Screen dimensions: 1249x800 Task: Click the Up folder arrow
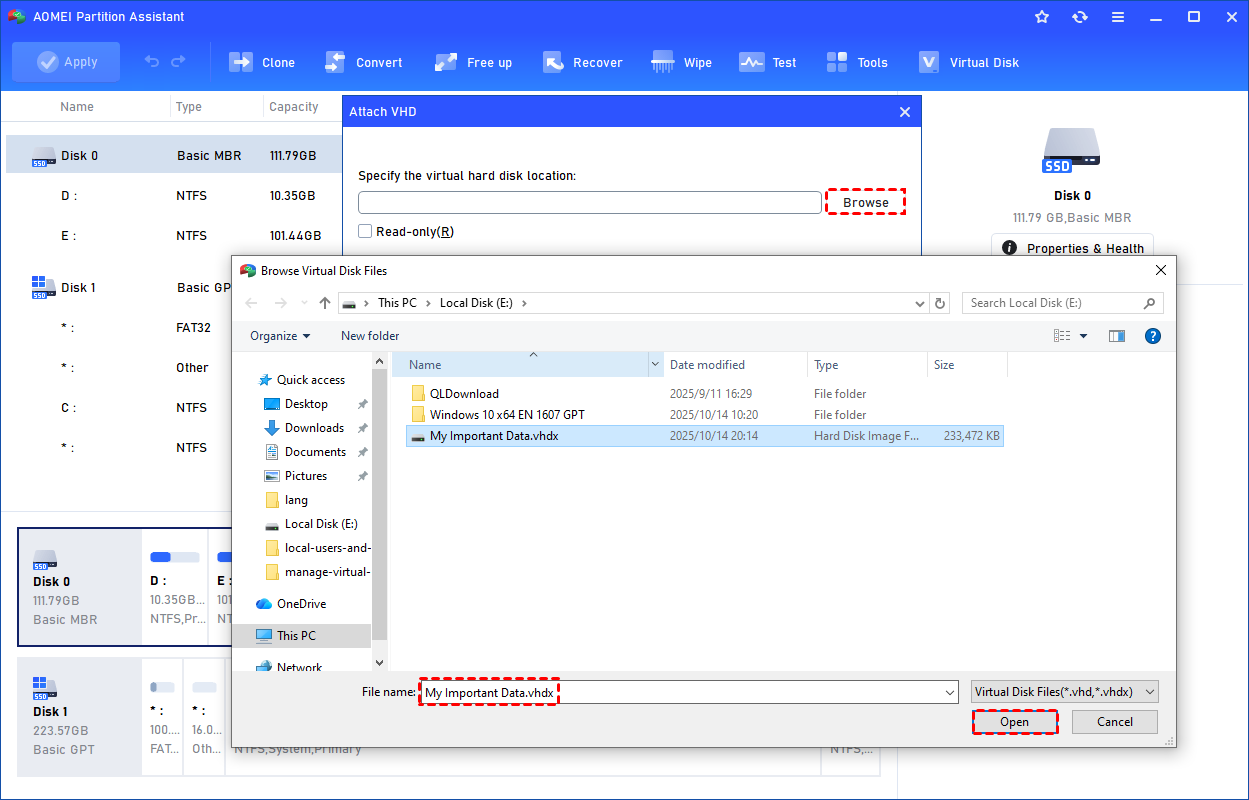click(x=325, y=303)
